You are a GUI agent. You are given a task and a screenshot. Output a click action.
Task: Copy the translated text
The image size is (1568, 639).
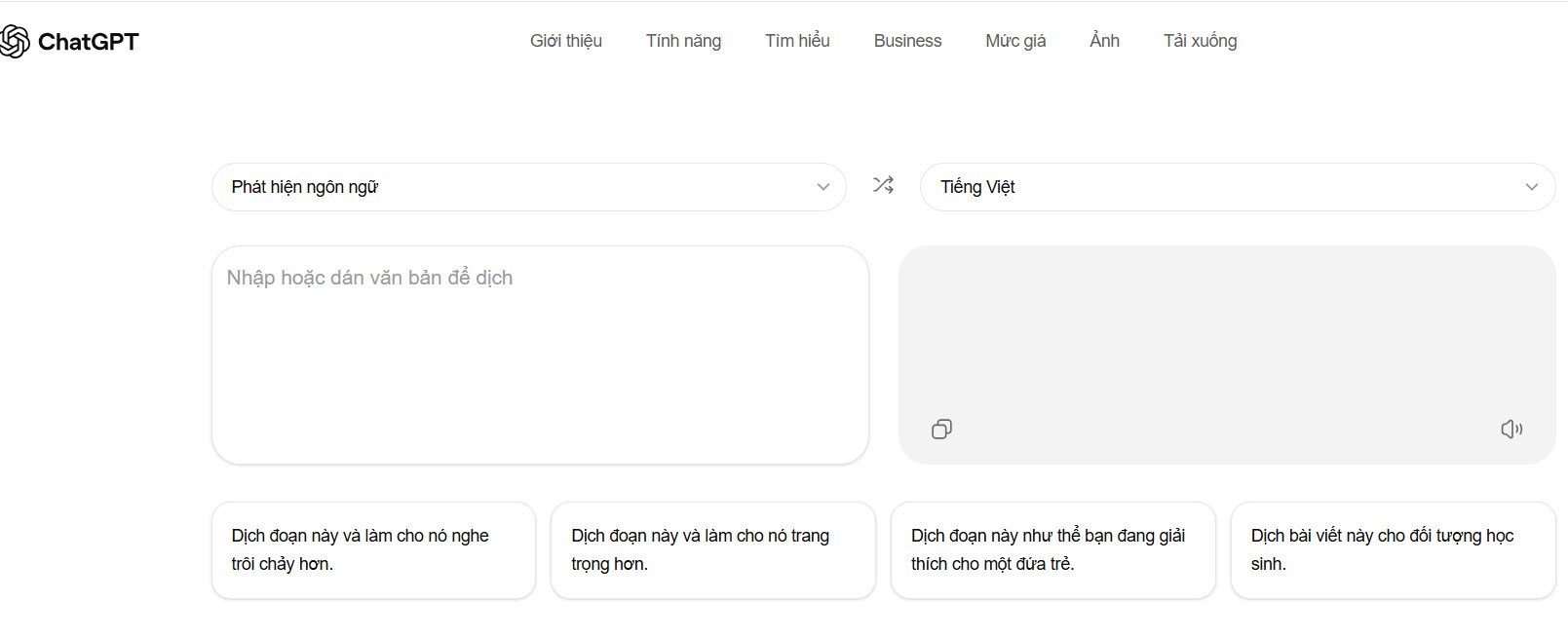(x=941, y=430)
